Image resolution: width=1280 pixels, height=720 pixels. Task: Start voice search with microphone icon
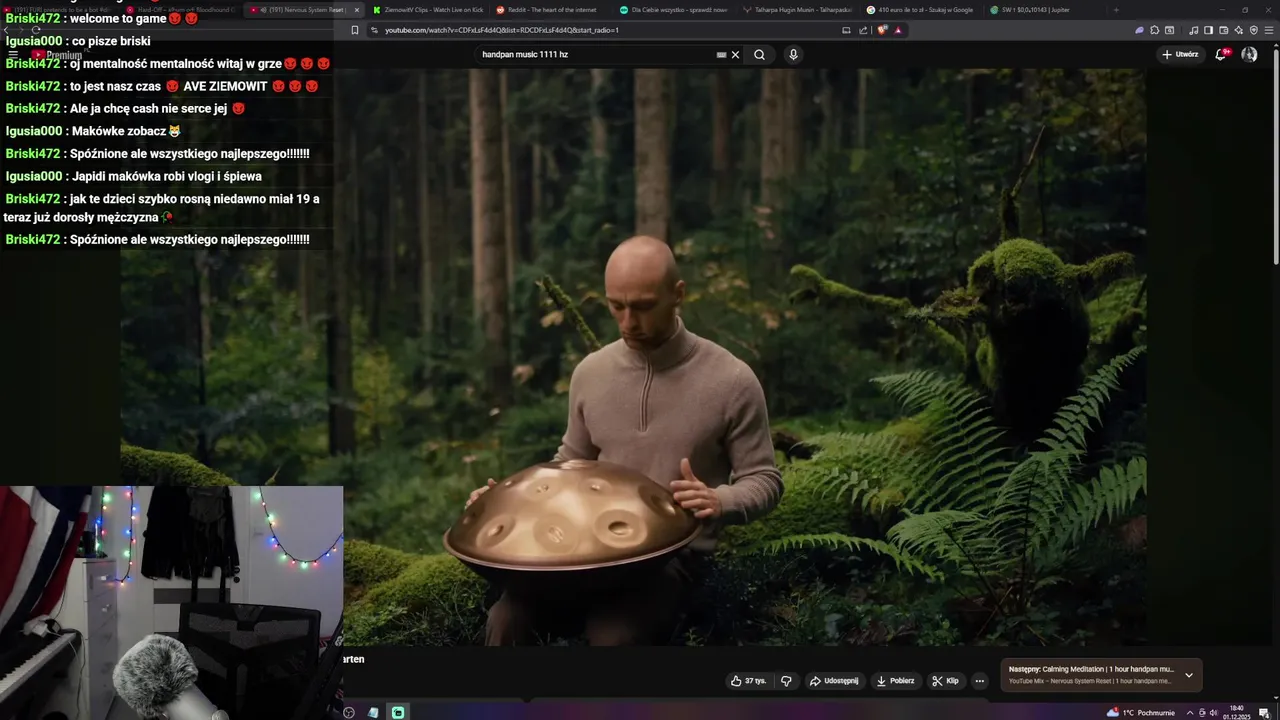tap(793, 55)
